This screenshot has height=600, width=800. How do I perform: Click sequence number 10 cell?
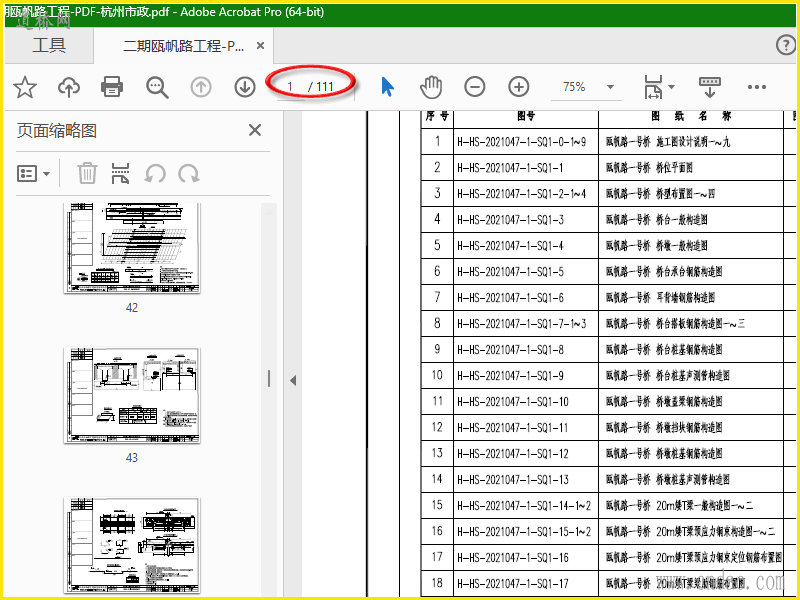[x=437, y=376]
